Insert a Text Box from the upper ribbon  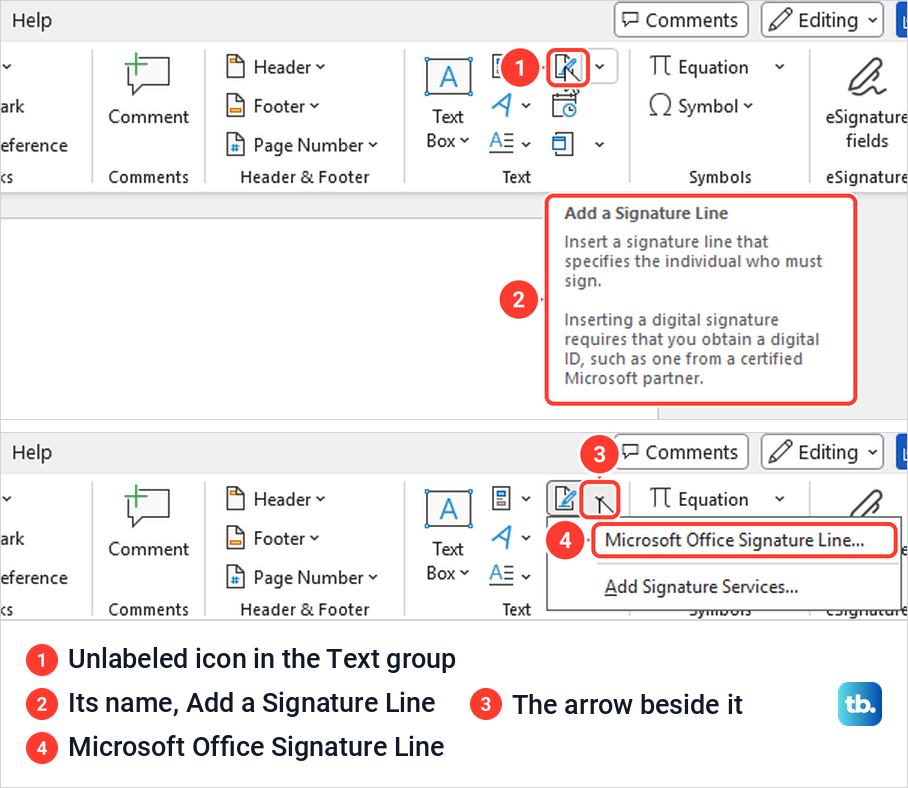pyautogui.click(x=448, y=103)
